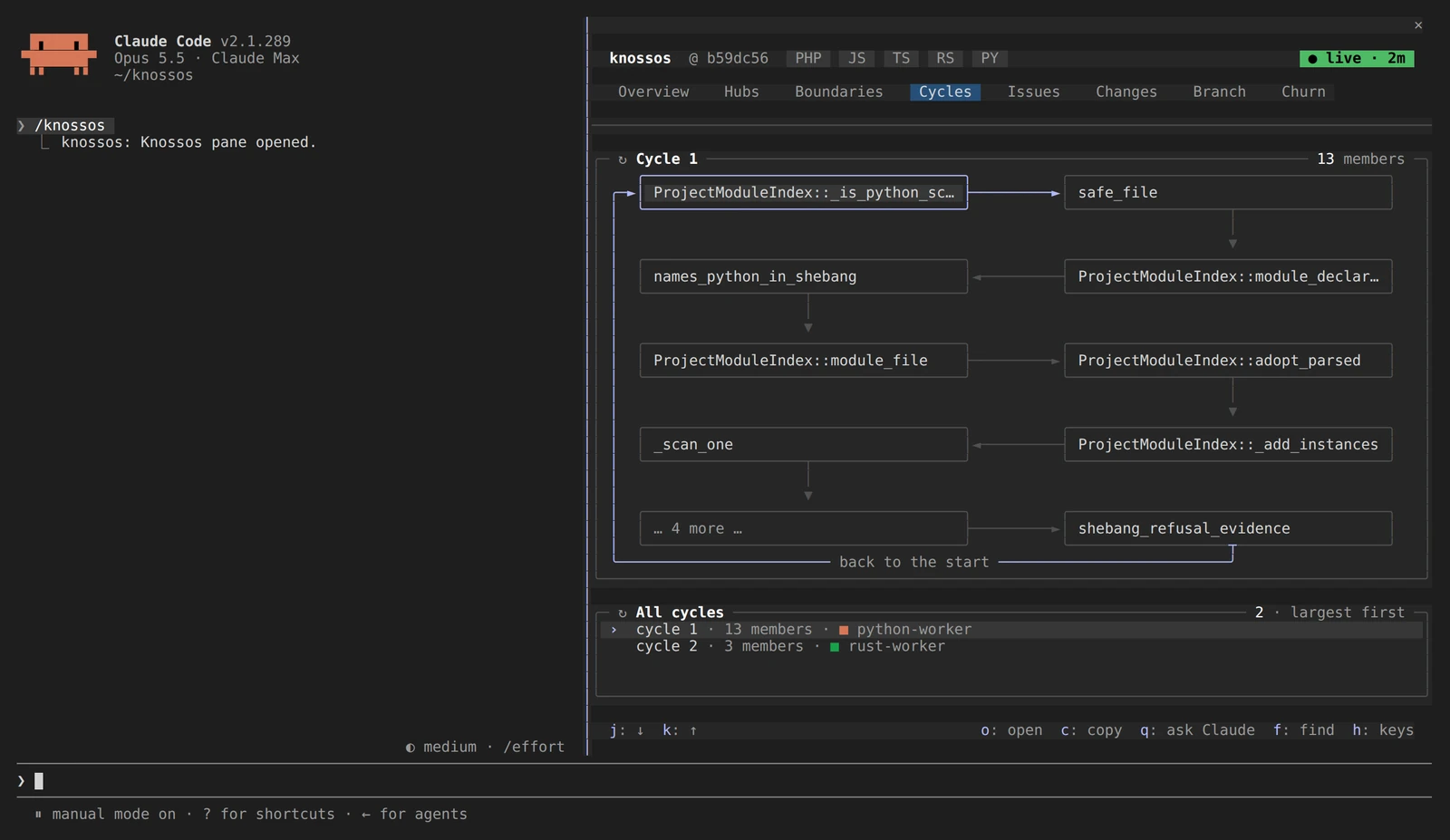
Task: Select the shebang_refusal_evidence node
Action: coord(1228,528)
